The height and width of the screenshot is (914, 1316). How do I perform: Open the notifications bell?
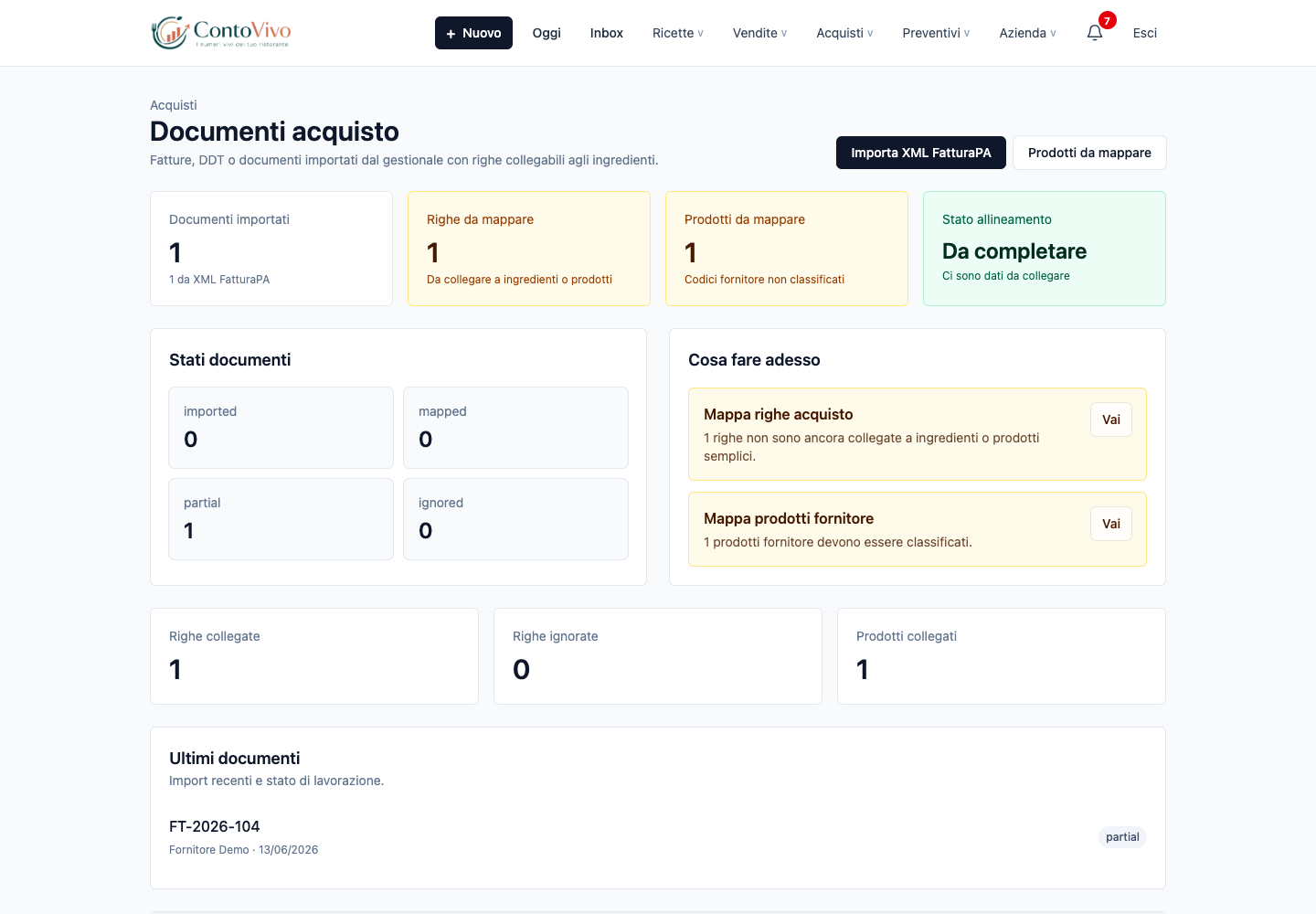[1095, 33]
